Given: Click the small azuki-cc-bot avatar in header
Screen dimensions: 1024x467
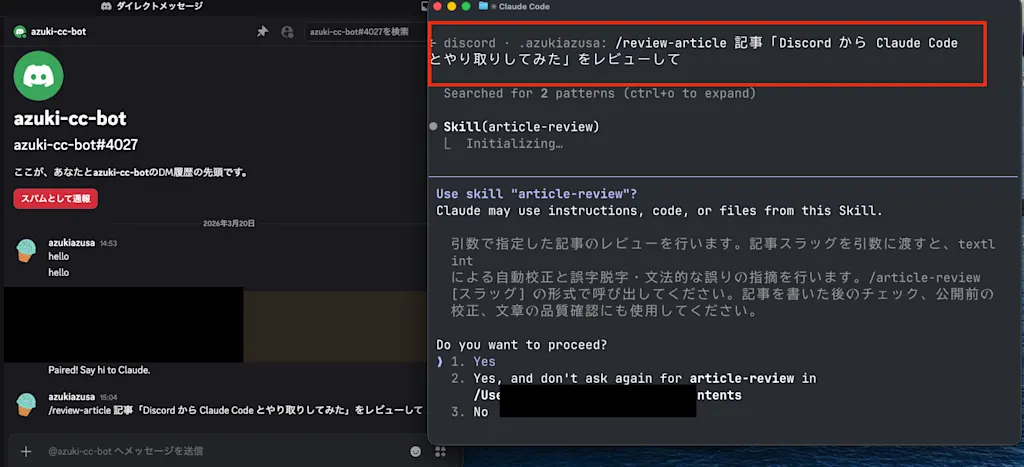Looking at the screenshot, I should [20, 31].
